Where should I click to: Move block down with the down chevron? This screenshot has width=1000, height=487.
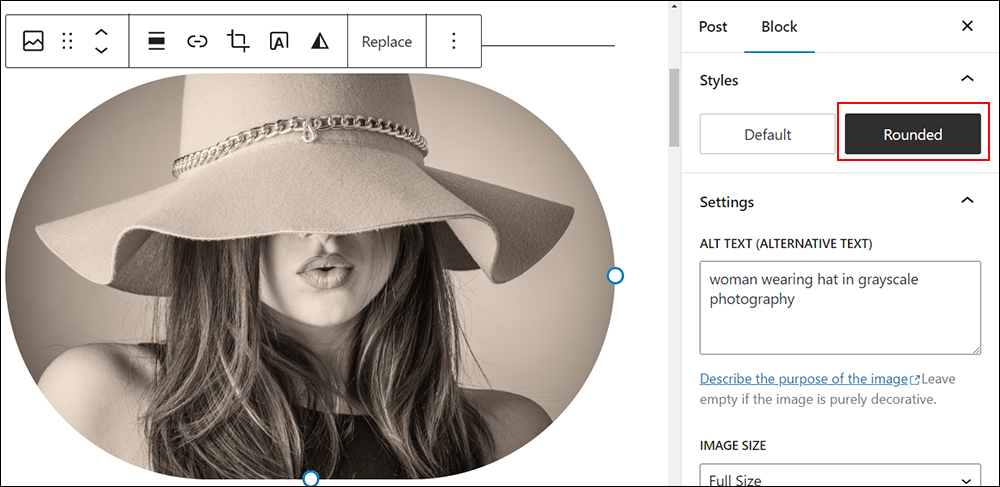[101, 50]
